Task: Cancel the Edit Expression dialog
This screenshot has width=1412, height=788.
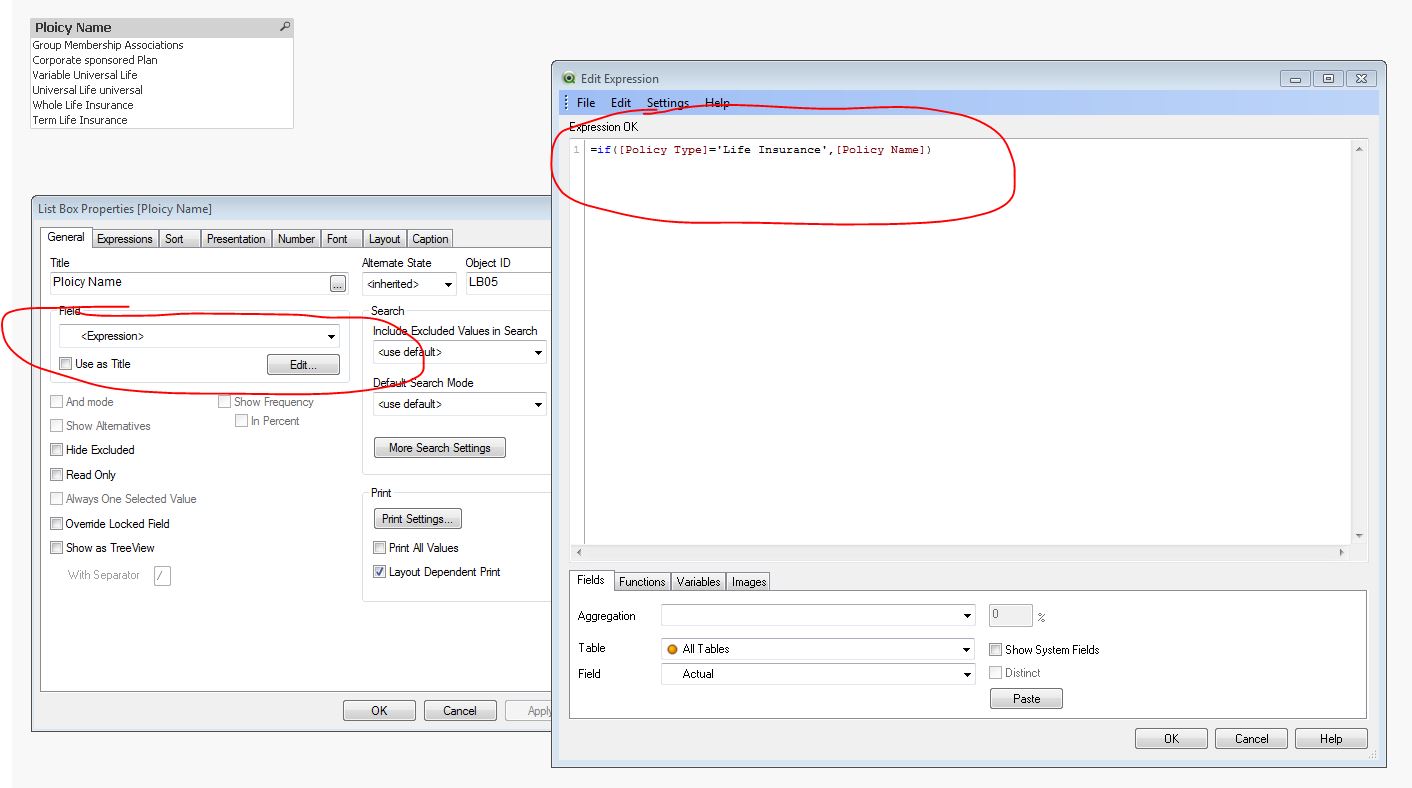Action: point(1251,739)
